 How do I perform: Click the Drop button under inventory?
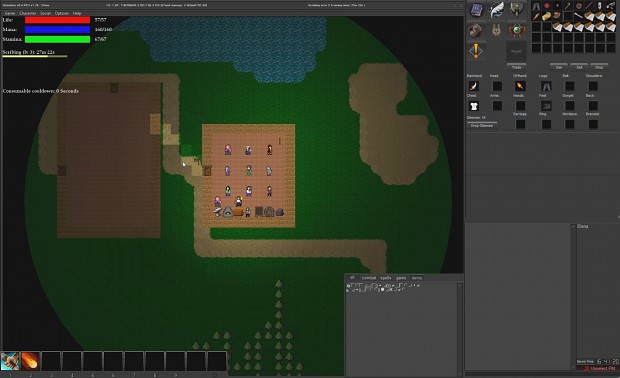click(599, 67)
